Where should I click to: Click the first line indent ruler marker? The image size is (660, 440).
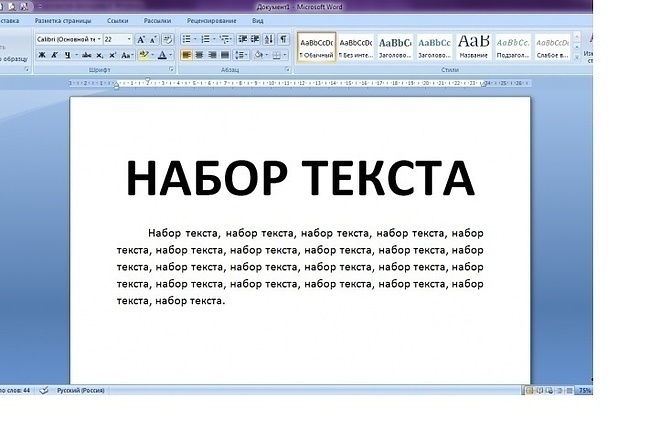[x=147, y=80]
